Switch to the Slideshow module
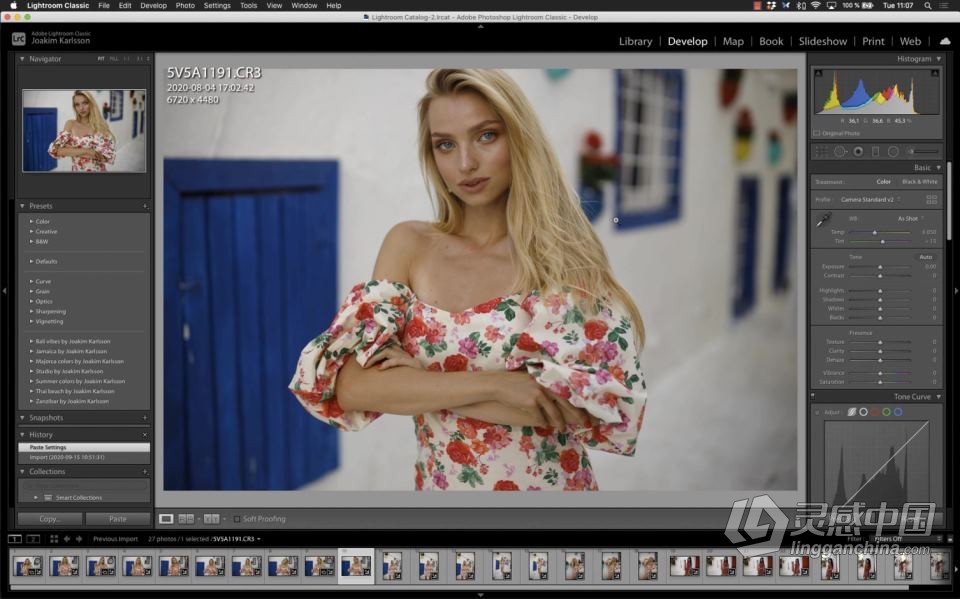 pos(823,41)
